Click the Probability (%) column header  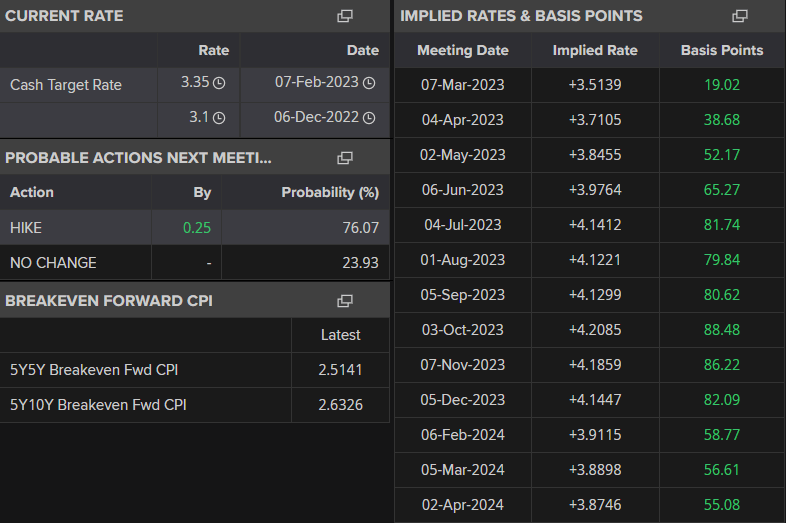click(330, 192)
